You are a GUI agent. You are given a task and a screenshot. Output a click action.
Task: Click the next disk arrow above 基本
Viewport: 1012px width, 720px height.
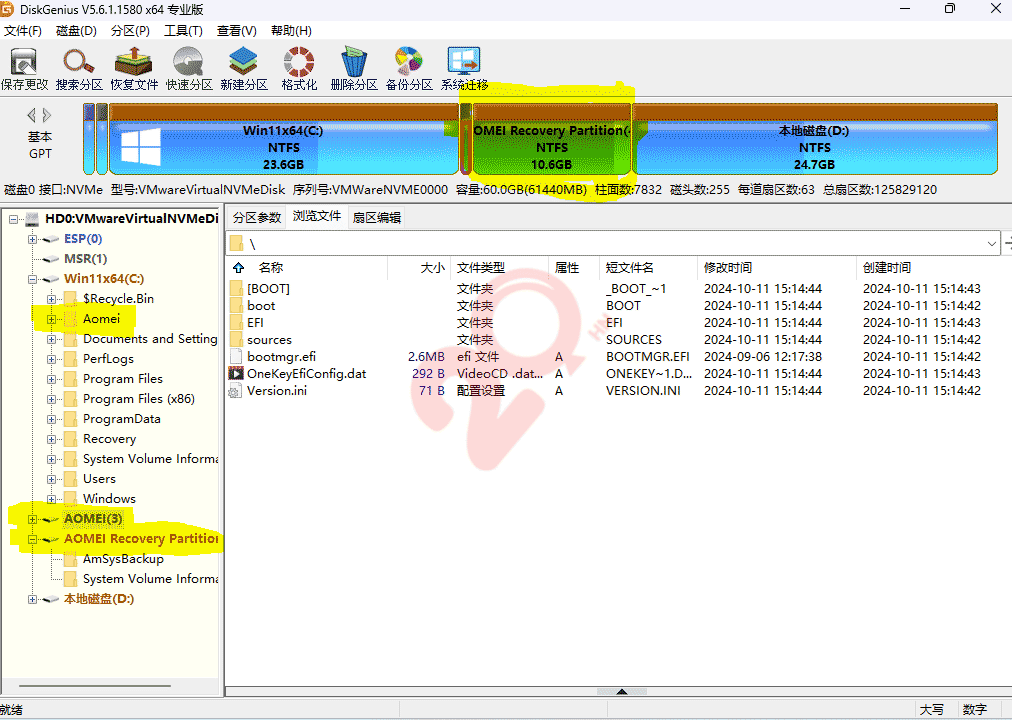pos(46,115)
